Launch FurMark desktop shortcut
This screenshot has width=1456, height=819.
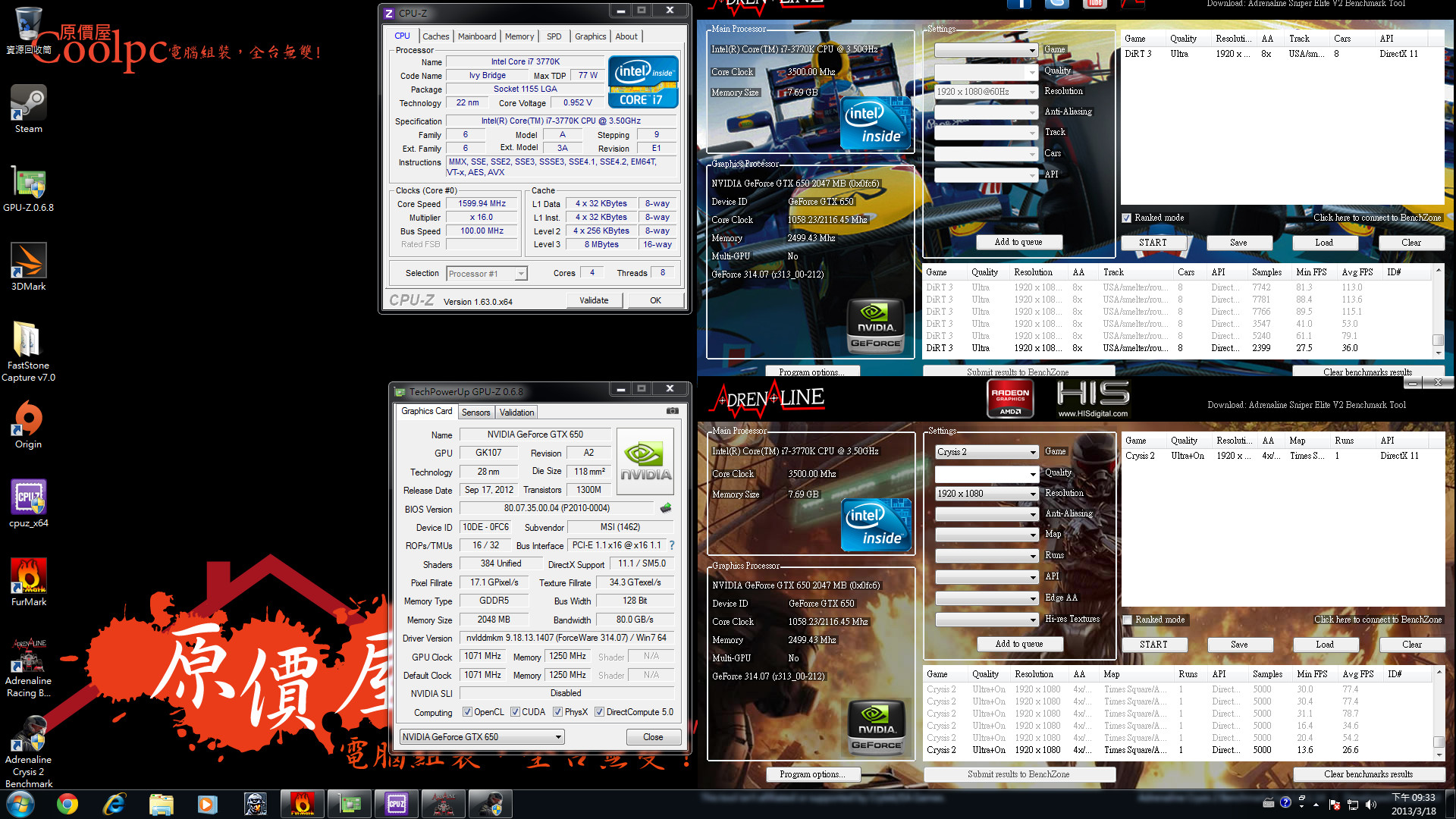point(28,582)
